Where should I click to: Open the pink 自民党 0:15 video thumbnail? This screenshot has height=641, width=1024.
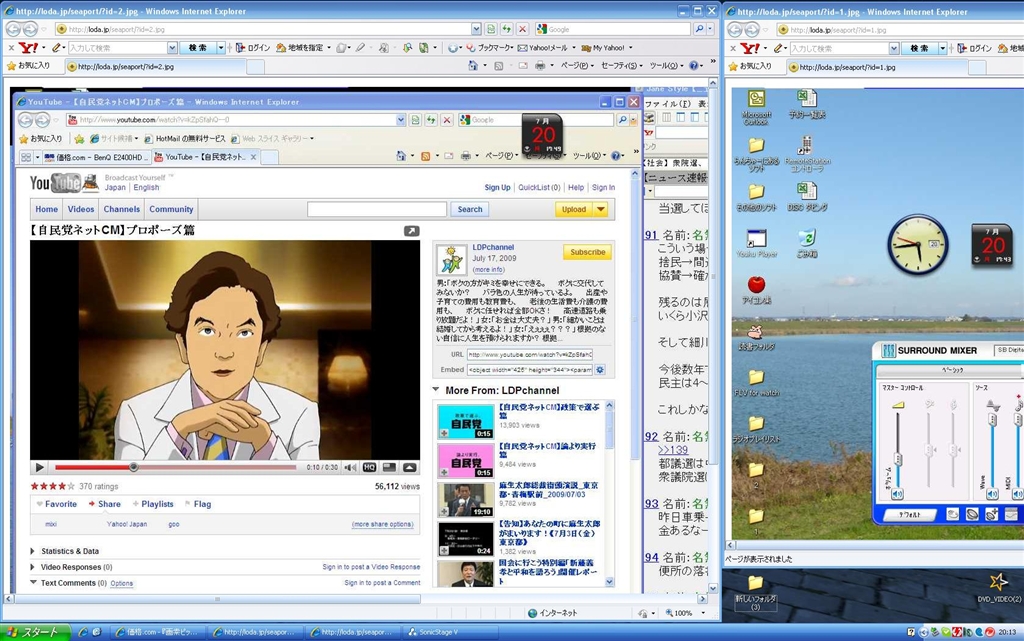click(x=466, y=461)
